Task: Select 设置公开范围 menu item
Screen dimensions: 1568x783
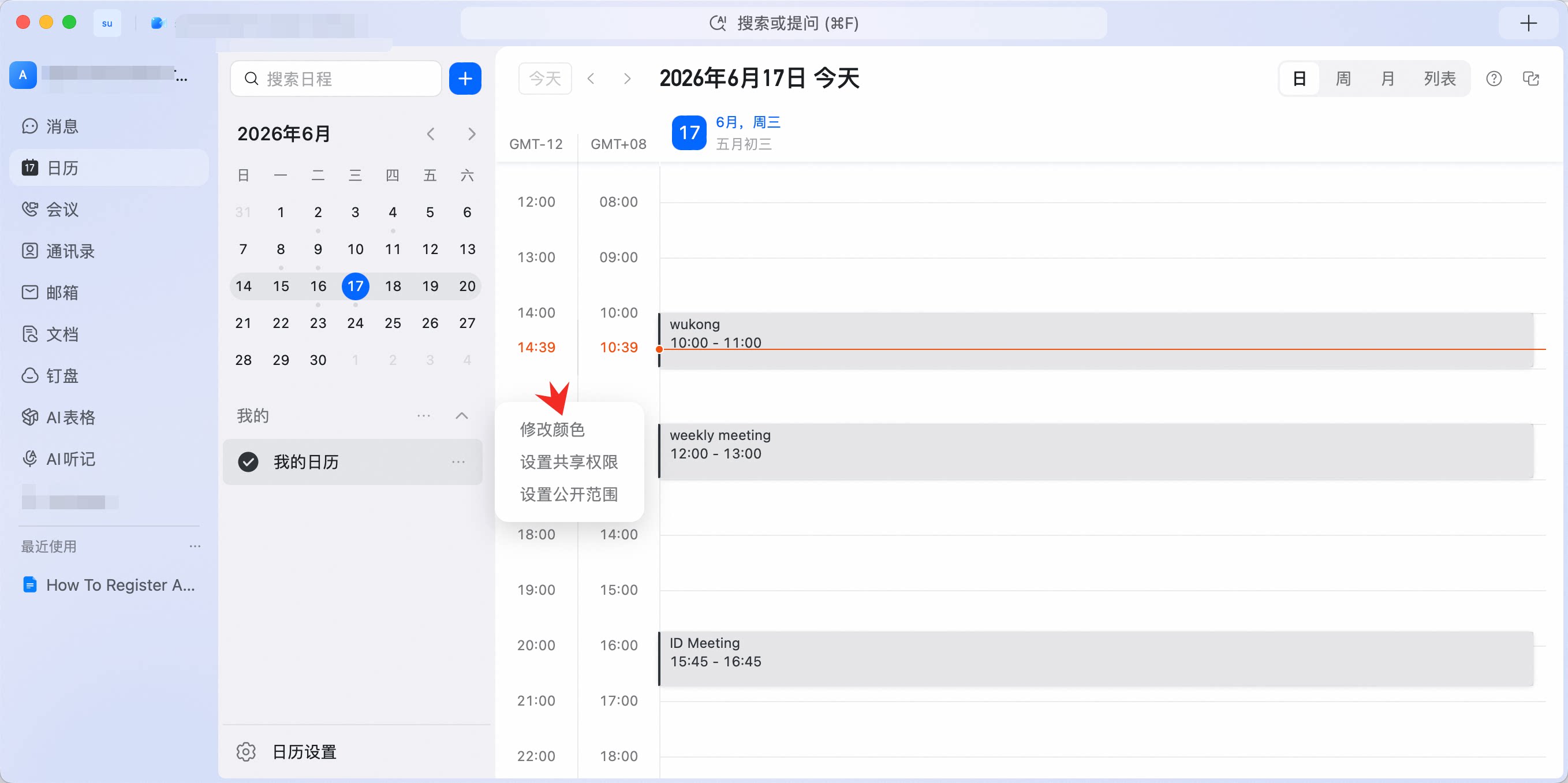Action: [x=569, y=494]
